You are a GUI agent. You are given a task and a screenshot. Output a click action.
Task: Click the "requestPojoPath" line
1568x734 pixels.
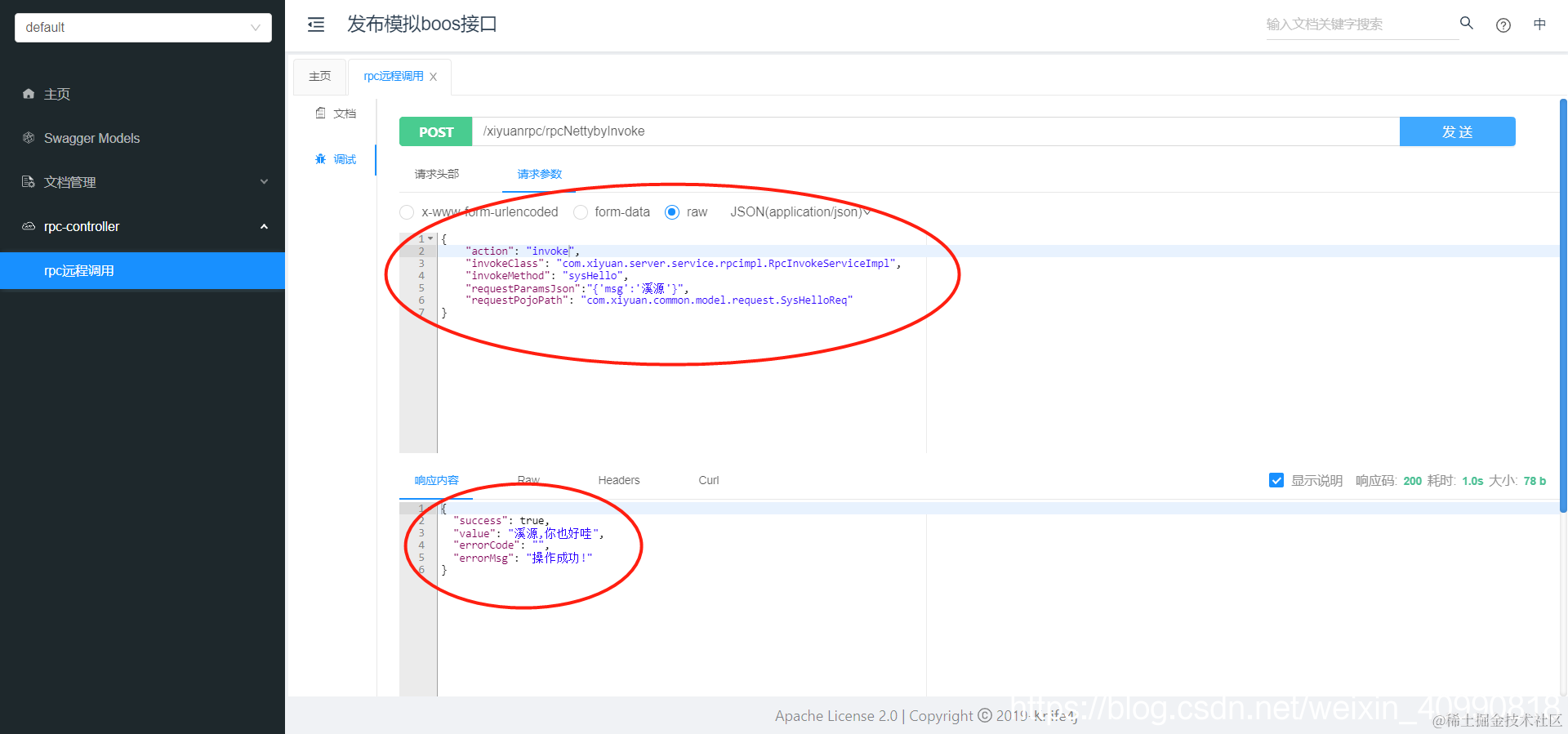tap(659, 300)
